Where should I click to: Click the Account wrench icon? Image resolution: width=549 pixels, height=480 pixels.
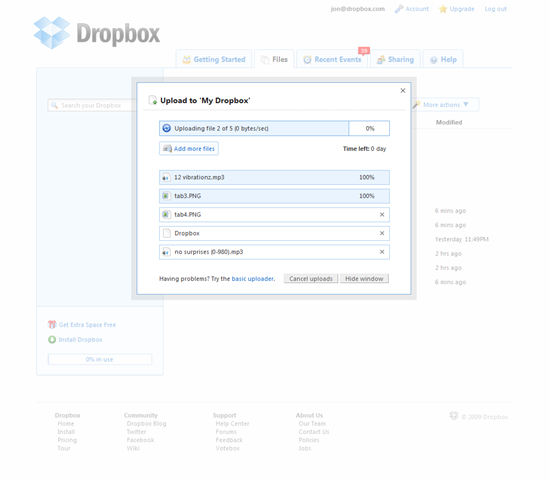399,9
